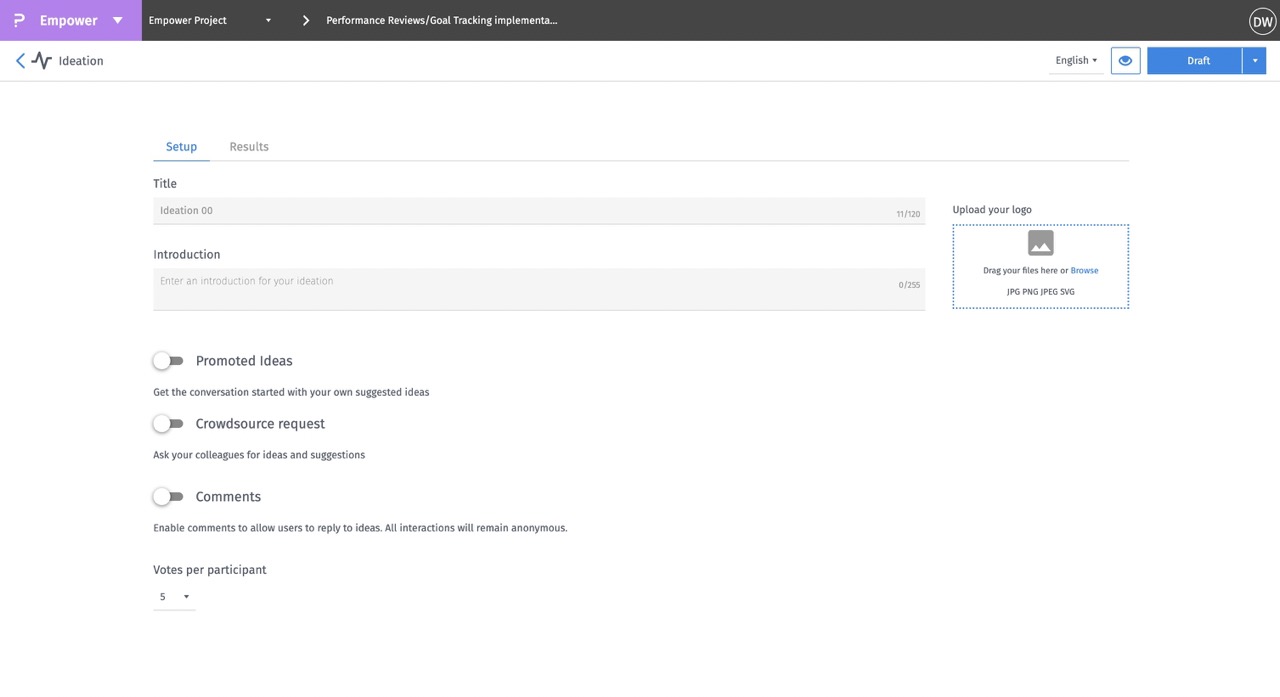Open the DW user avatar menu

point(1262,21)
